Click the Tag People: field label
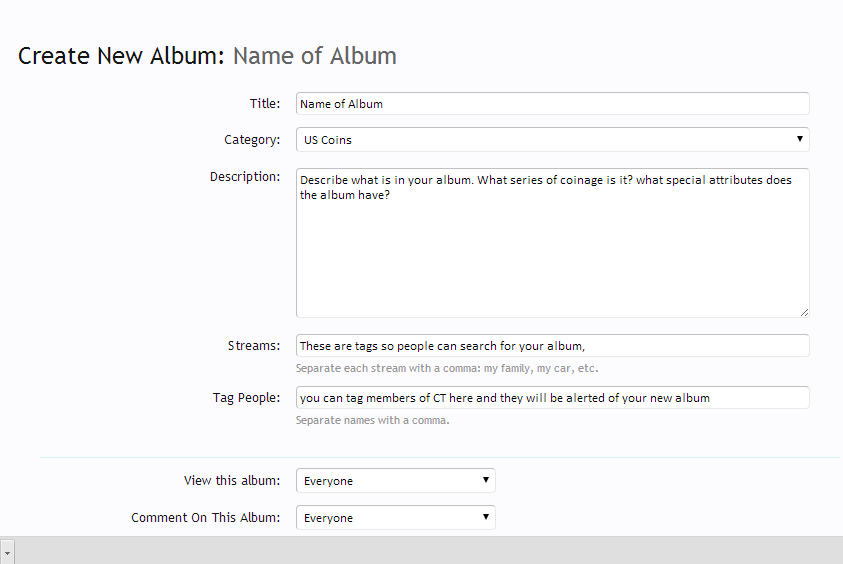Viewport: 843px width, 564px height. pyautogui.click(x=246, y=398)
